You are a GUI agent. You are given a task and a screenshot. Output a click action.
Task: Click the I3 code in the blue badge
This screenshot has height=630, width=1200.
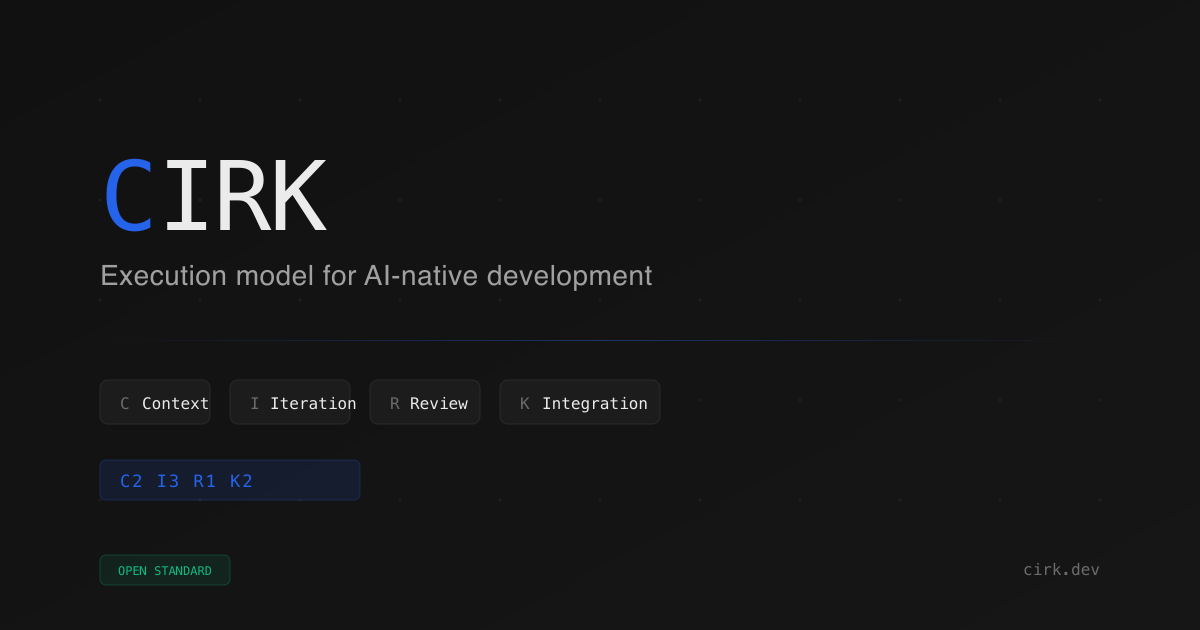tap(168, 481)
